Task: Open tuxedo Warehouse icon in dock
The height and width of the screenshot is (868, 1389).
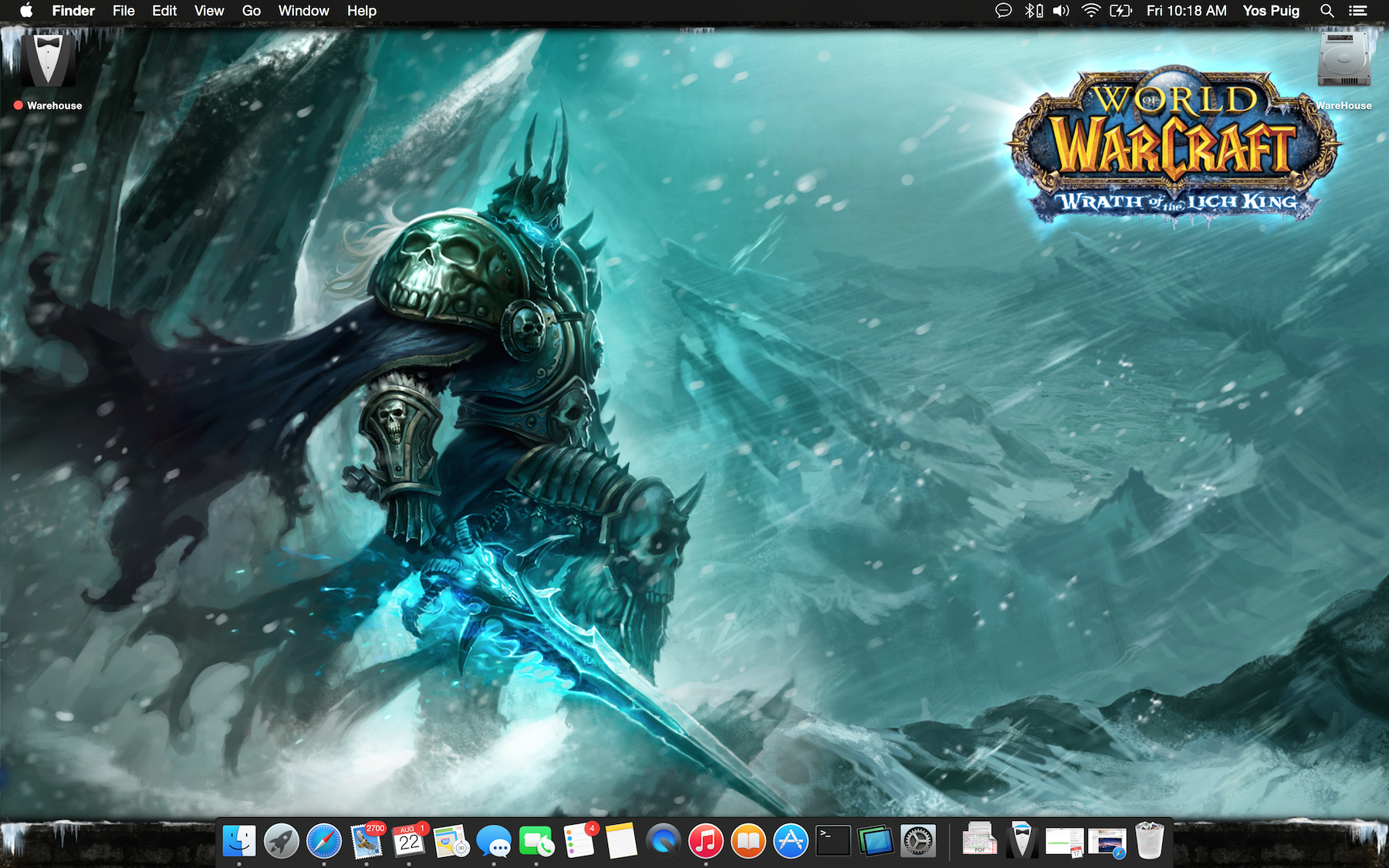Action: pos(1022,839)
